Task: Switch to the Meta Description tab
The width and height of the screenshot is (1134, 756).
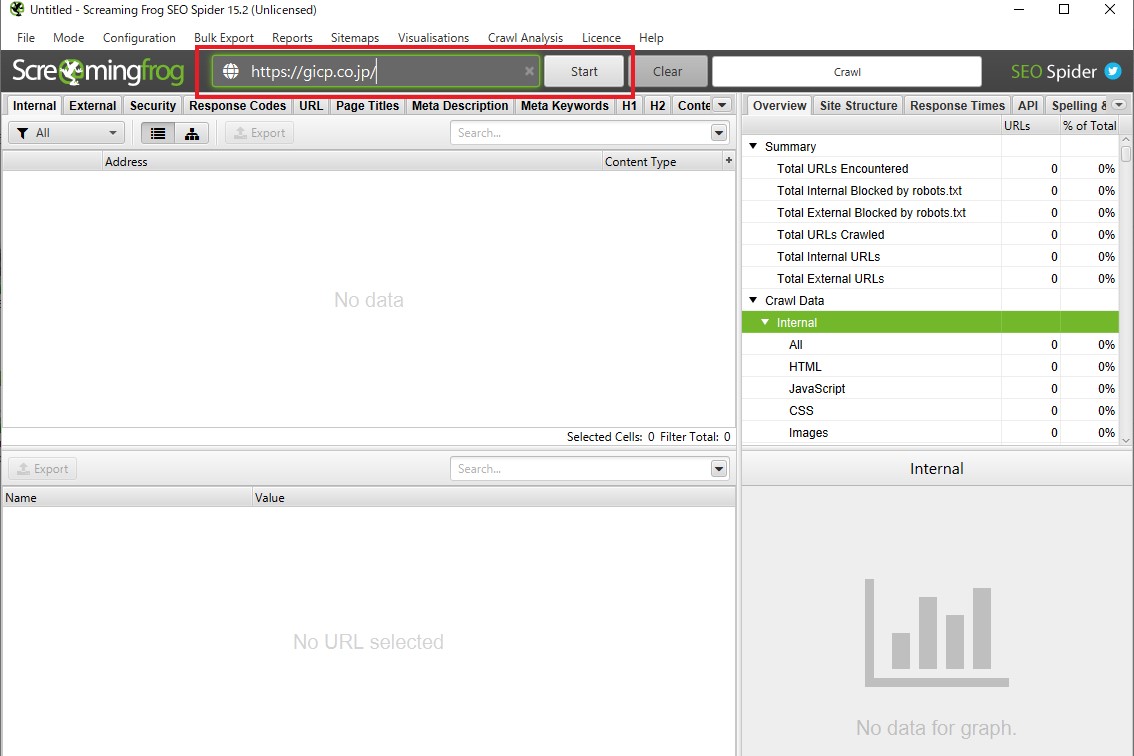Action: (460, 106)
